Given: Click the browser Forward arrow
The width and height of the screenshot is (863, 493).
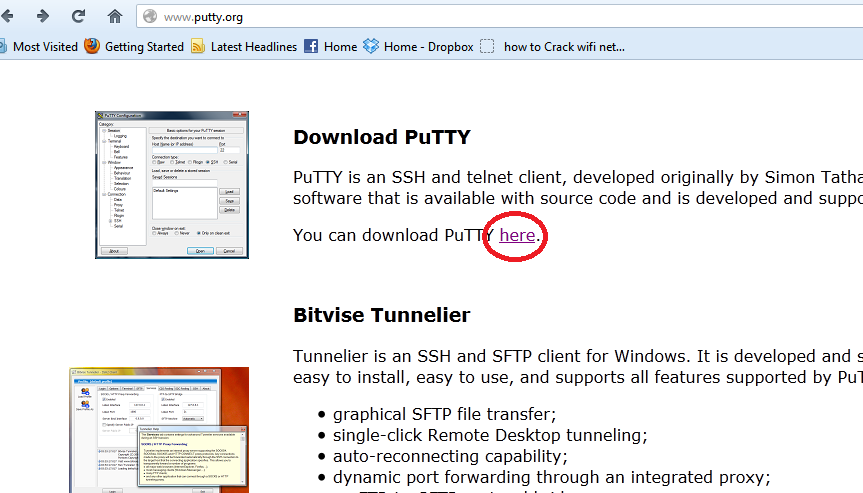Looking at the screenshot, I should click(x=42, y=17).
